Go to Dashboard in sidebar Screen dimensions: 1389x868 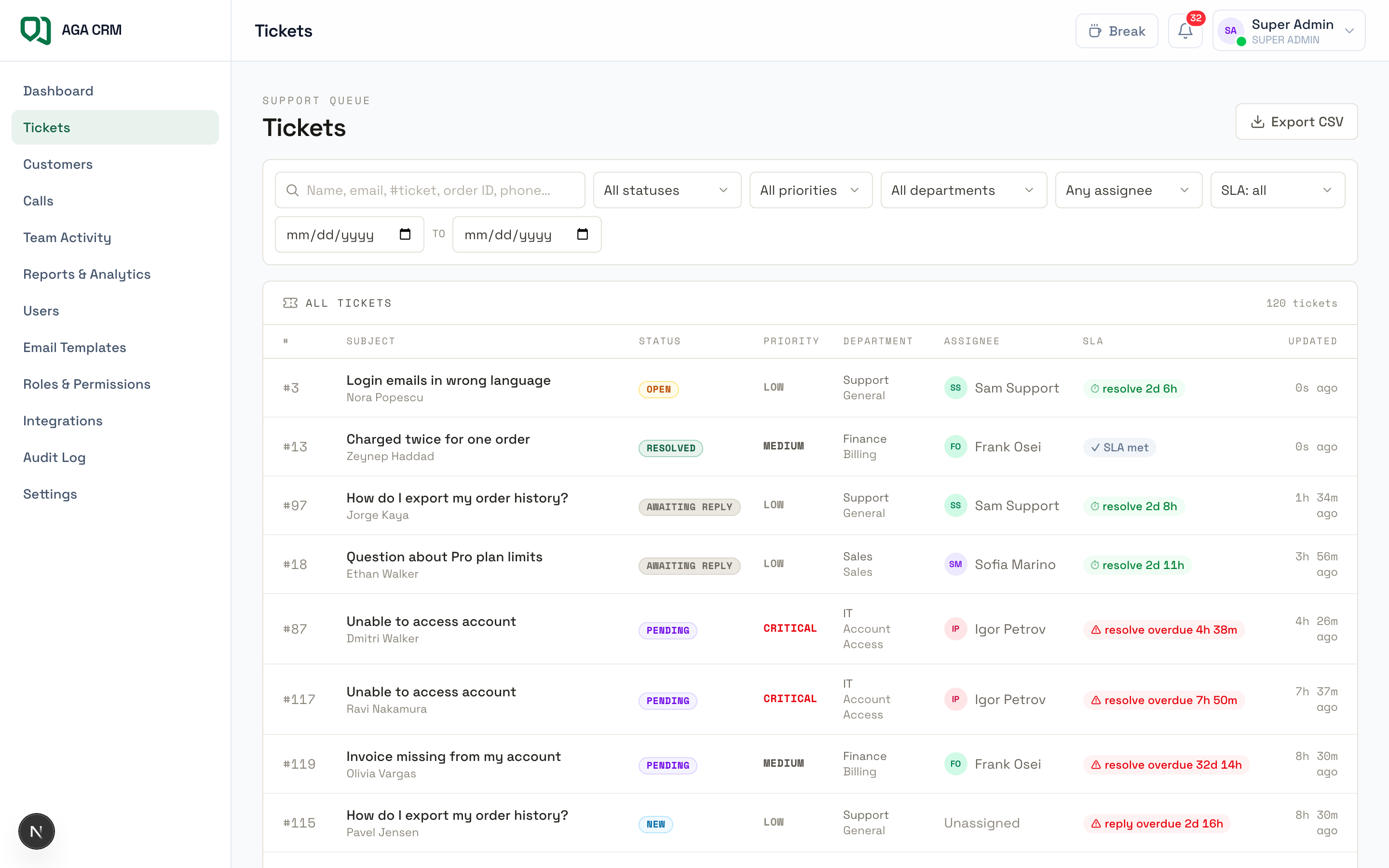(115, 91)
